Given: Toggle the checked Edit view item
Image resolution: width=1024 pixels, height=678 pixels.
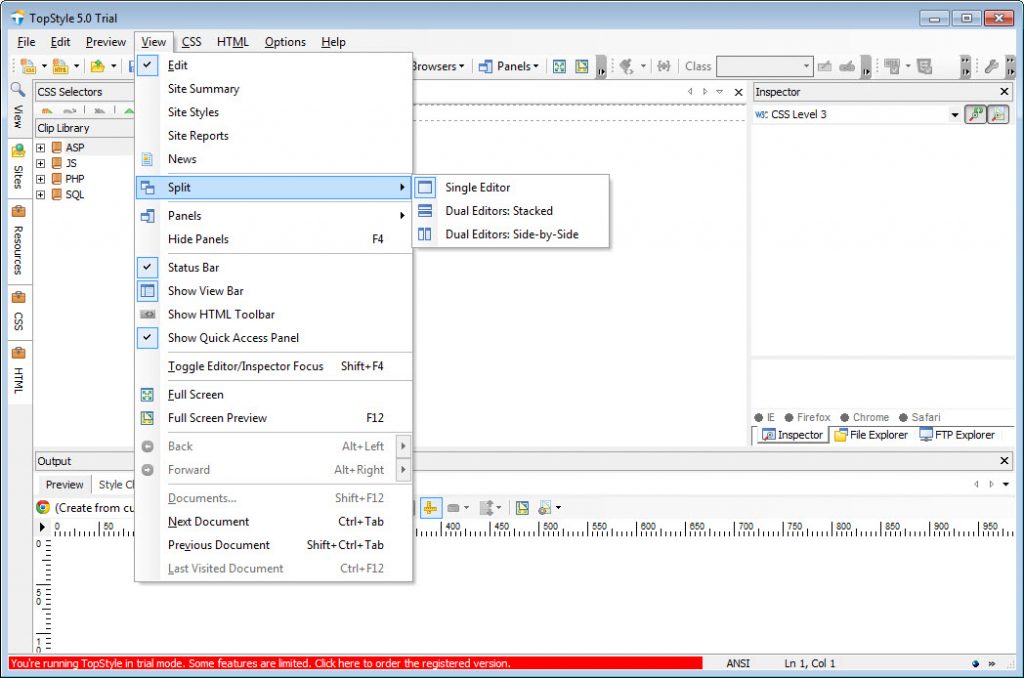Looking at the screenshot, I should coord(148,65).
